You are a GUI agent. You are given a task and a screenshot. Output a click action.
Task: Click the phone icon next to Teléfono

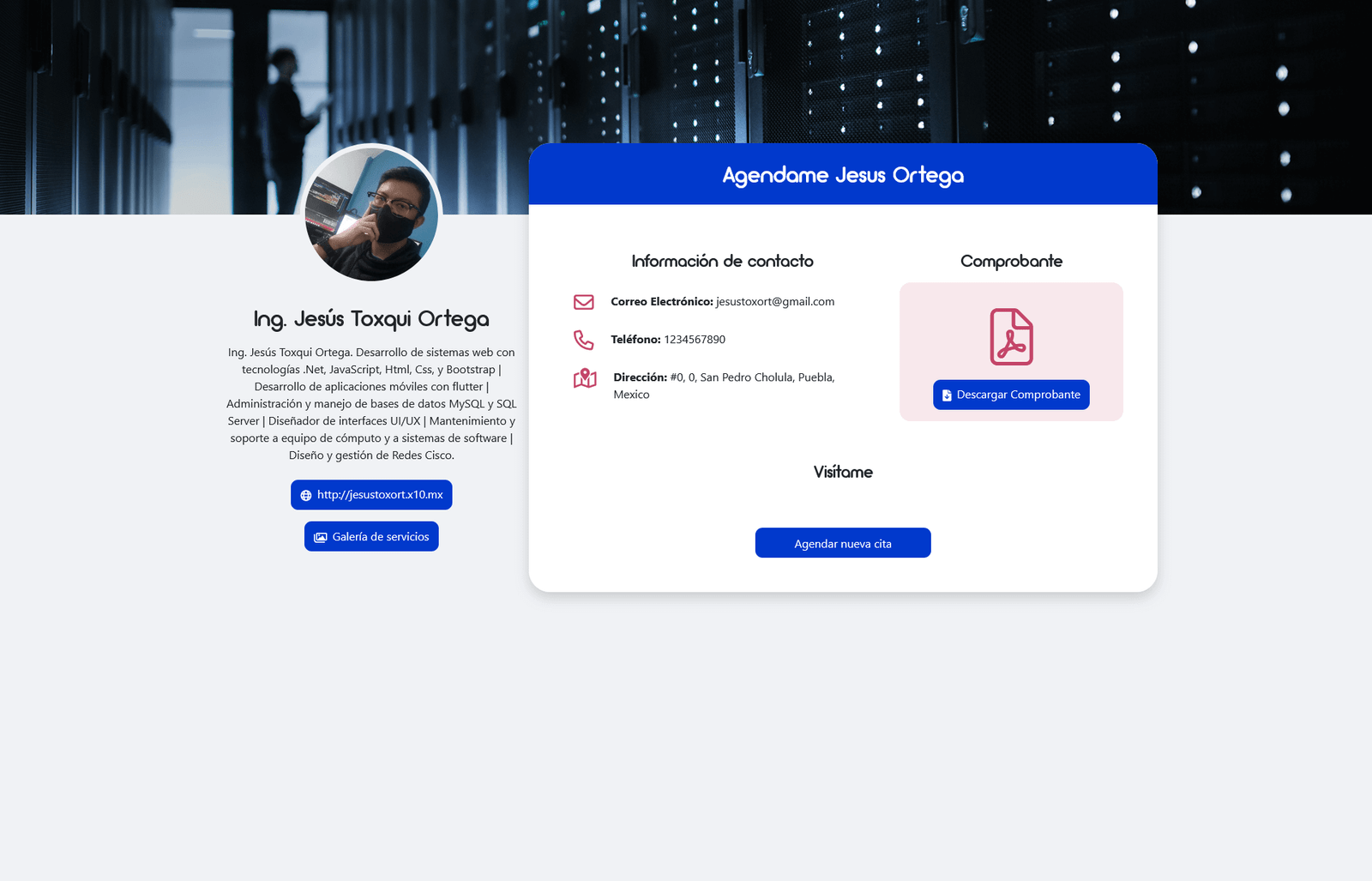click(x=584, y=340)
